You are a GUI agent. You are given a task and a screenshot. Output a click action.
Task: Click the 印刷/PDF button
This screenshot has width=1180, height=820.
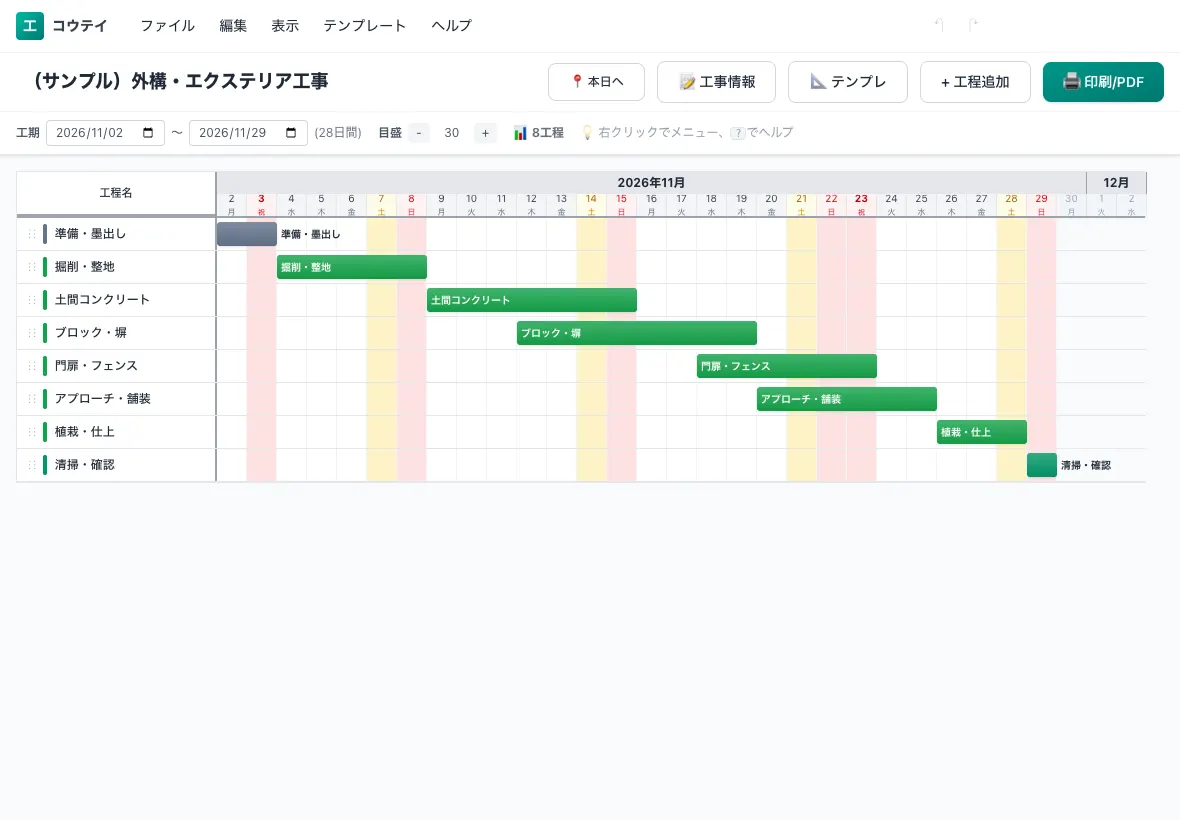1103,81
